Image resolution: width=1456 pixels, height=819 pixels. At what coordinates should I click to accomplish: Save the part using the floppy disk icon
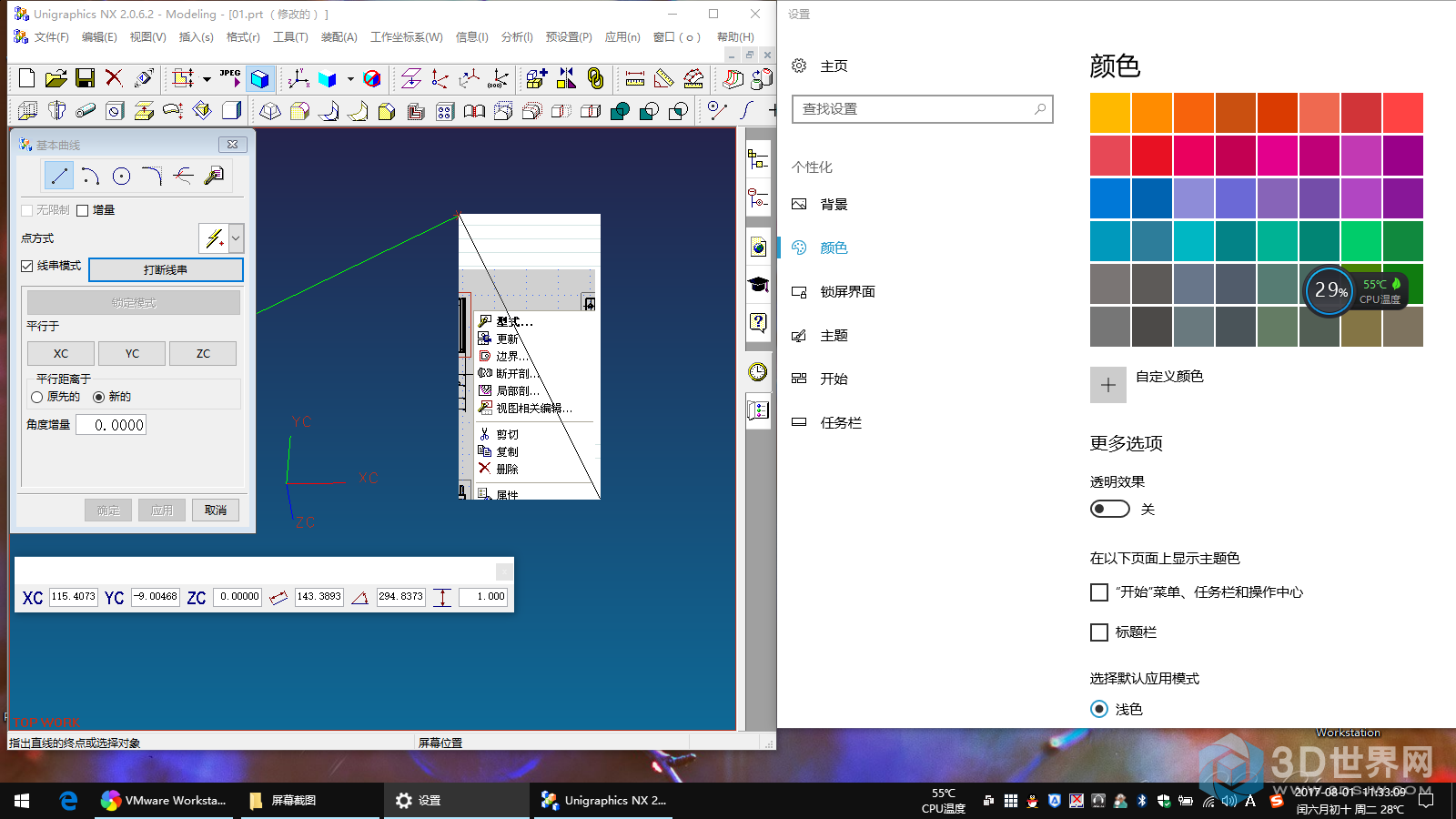(85, 79)
